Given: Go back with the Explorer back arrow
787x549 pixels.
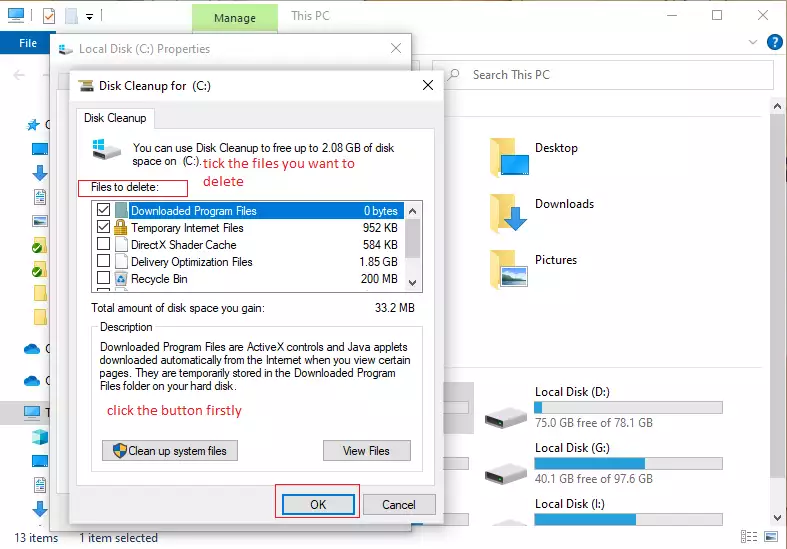Looking at the screenshot, I should coord(19,75).
